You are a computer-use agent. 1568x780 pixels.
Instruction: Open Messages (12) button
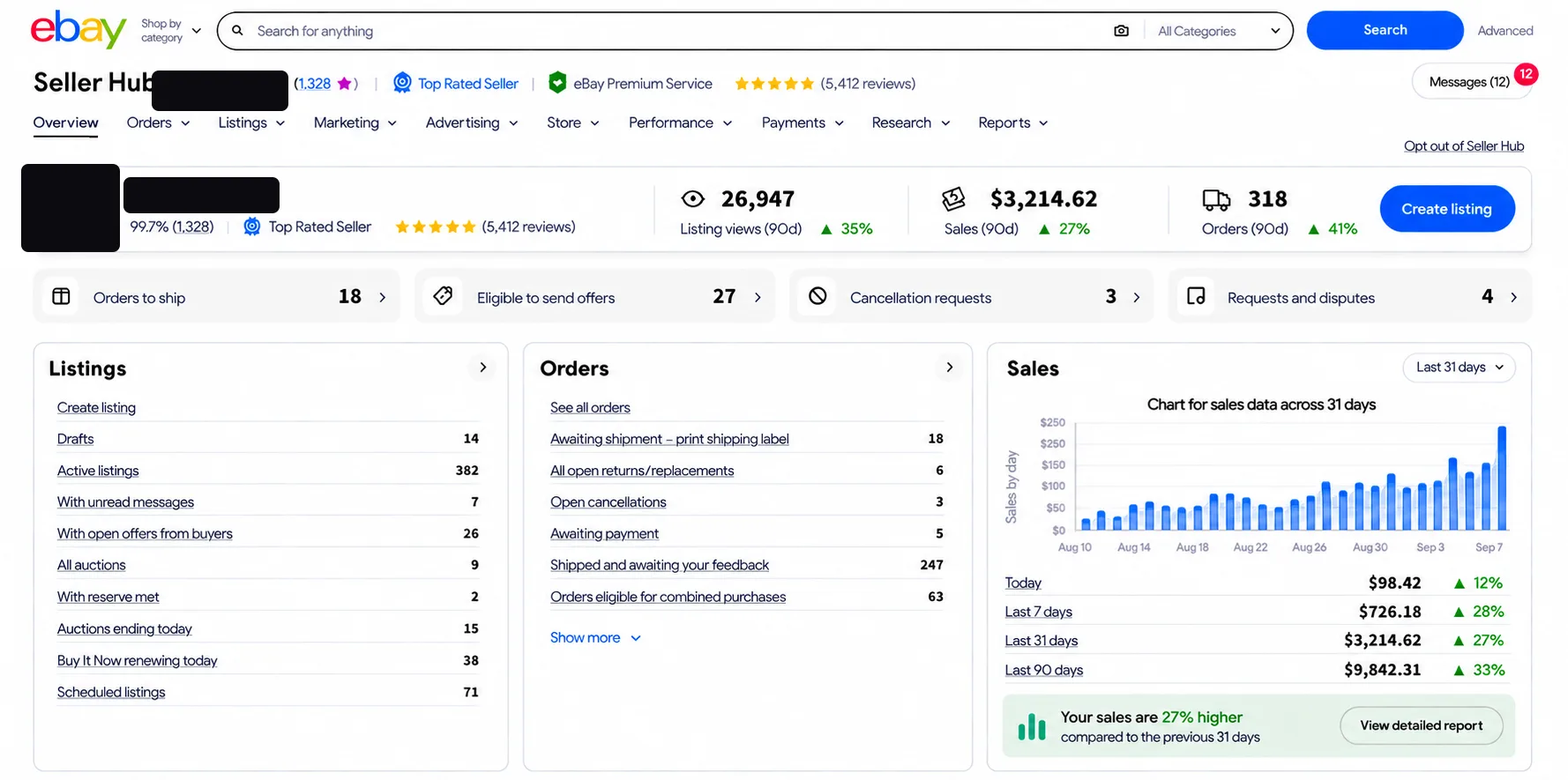click(x=1470, y=82)
